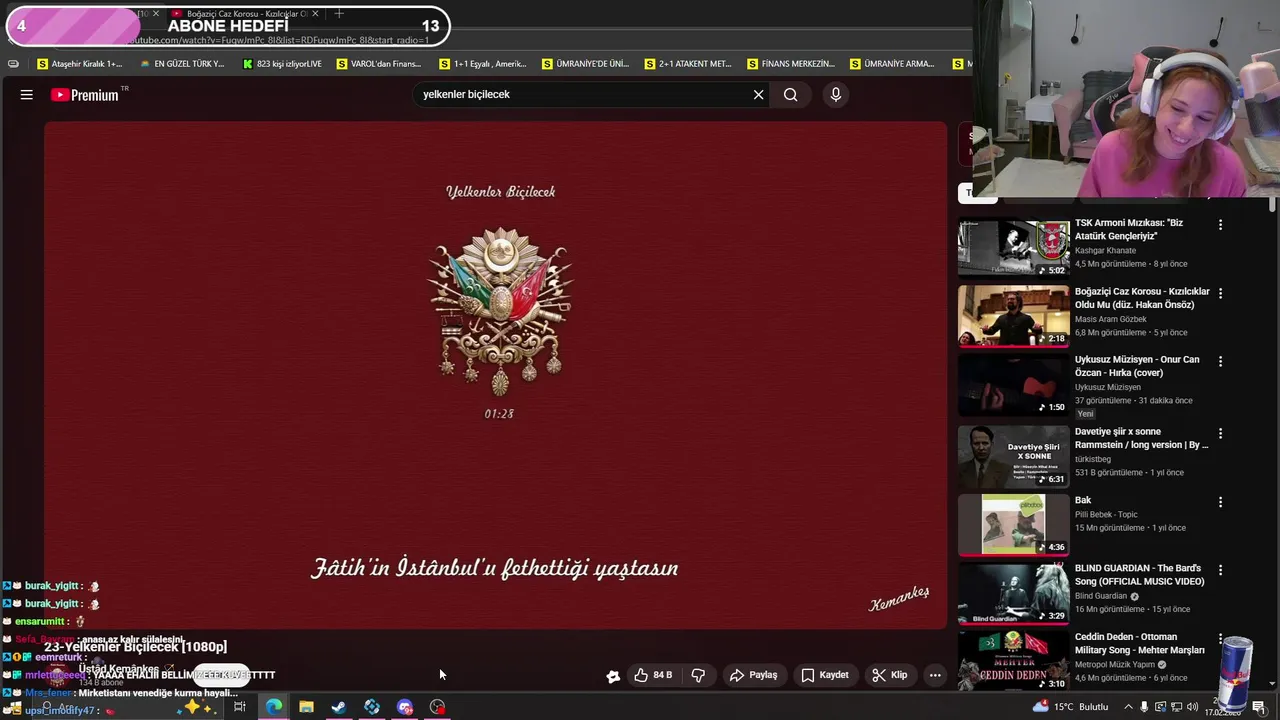
Task: Open a new browser tab with plus
Action: [339, 14]
